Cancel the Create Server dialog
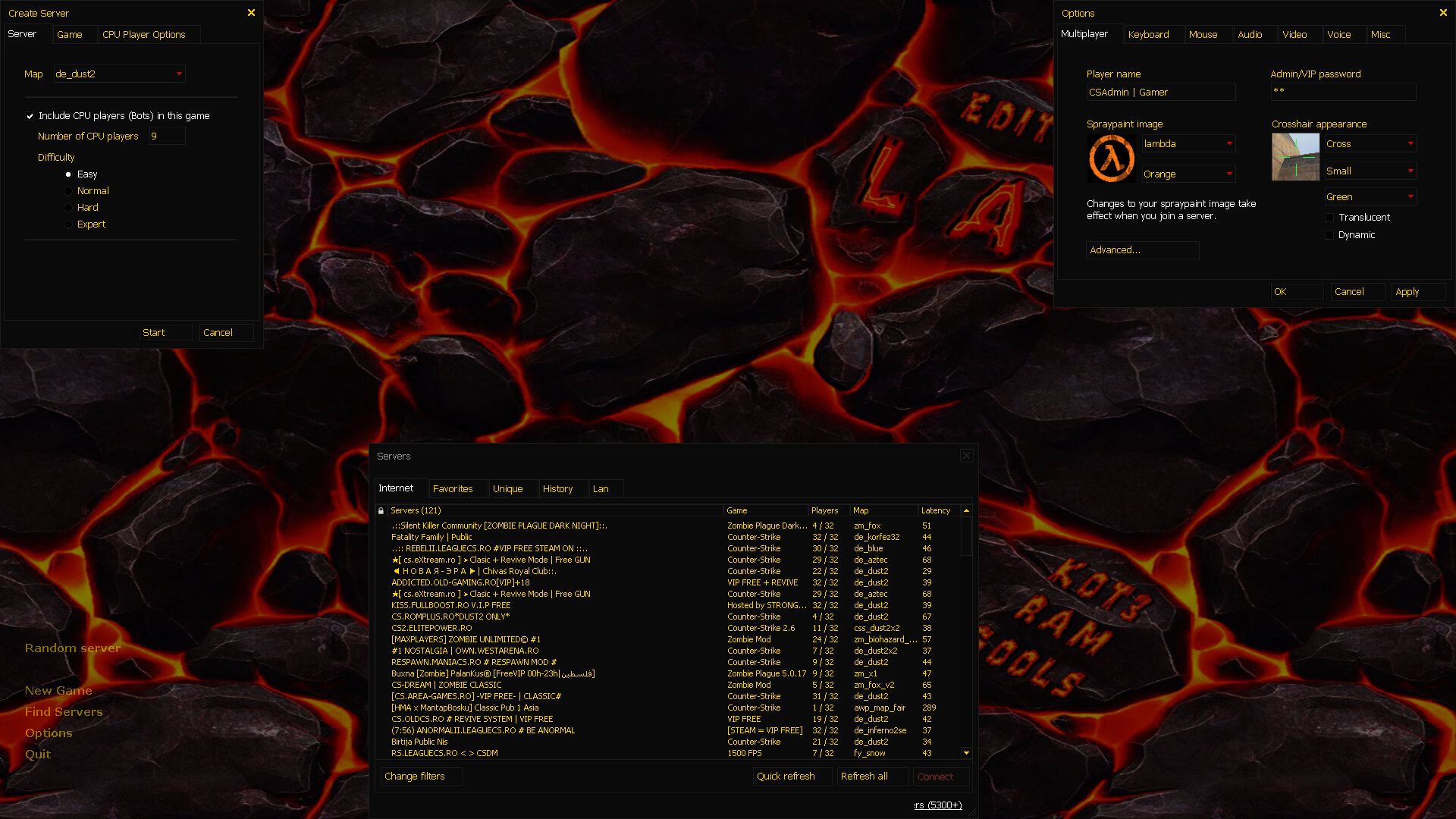This screenshot has height=819, width=1456. tap(227, 333)
